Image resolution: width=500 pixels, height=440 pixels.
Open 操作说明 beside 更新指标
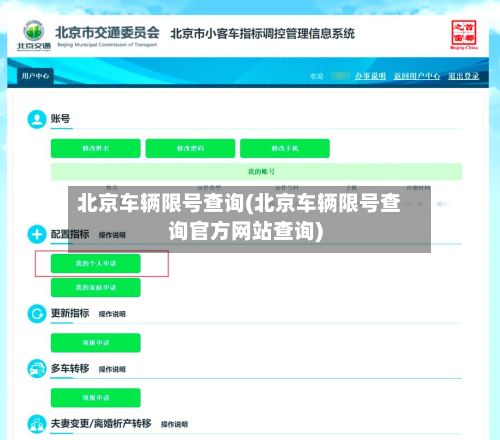pos(112,314)
